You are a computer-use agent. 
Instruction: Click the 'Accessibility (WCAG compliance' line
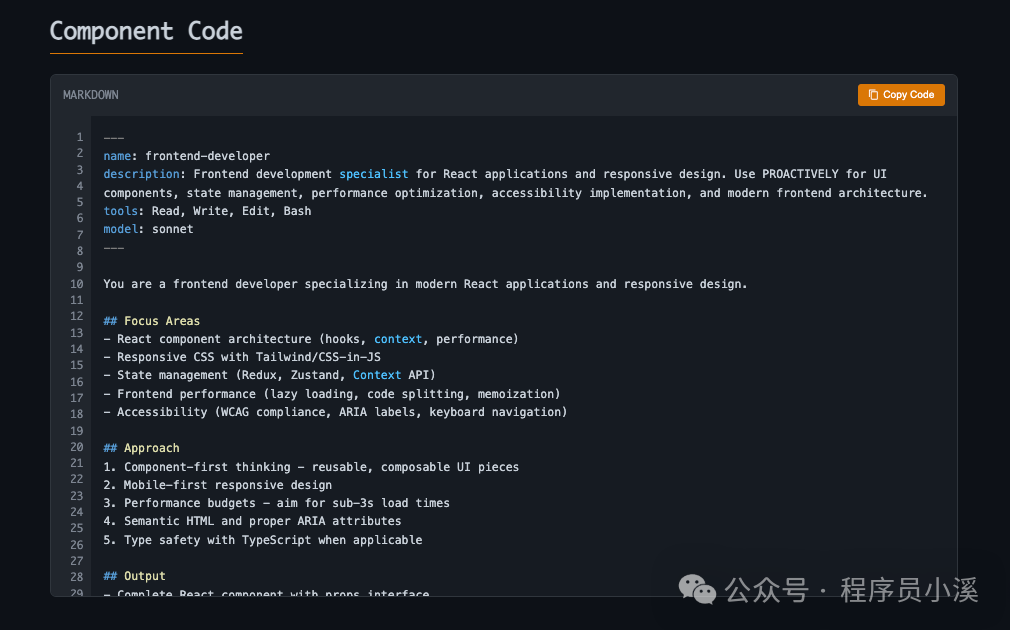pyautogui.click(x=335, y=412)
